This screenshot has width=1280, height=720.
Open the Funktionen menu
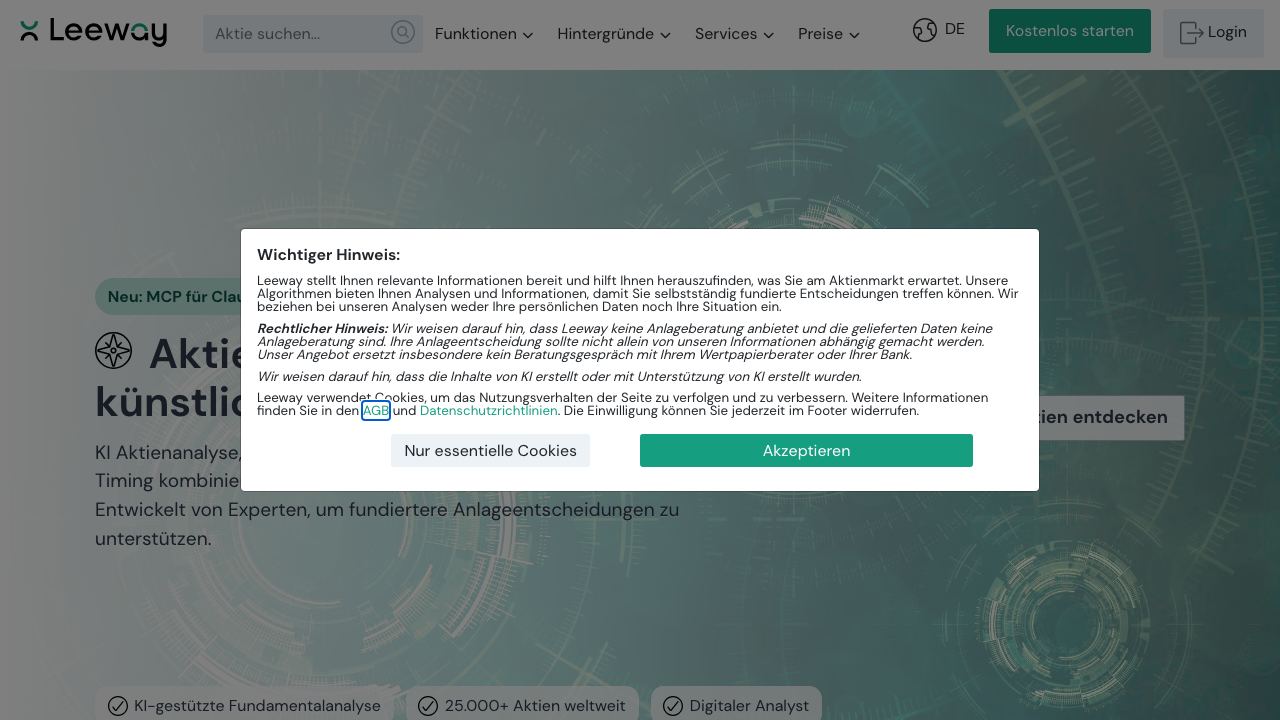coord(484,34)
